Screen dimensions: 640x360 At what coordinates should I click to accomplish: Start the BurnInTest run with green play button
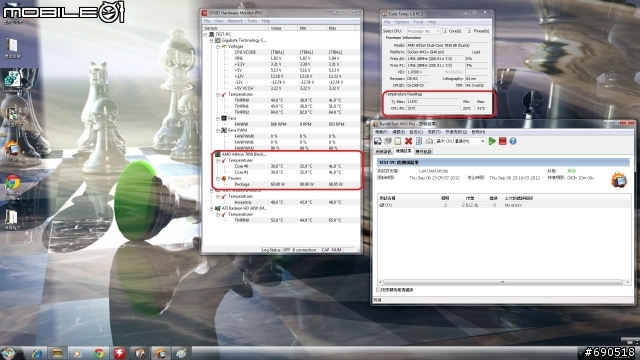coord(492,141)
